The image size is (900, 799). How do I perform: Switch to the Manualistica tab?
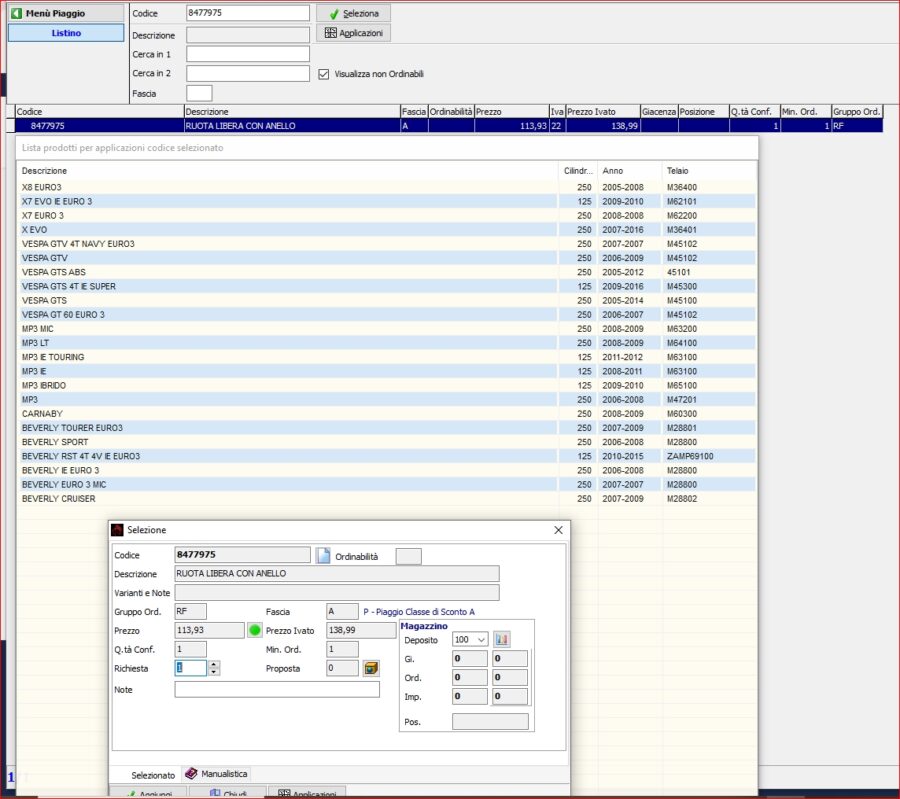tap(217, 774)
